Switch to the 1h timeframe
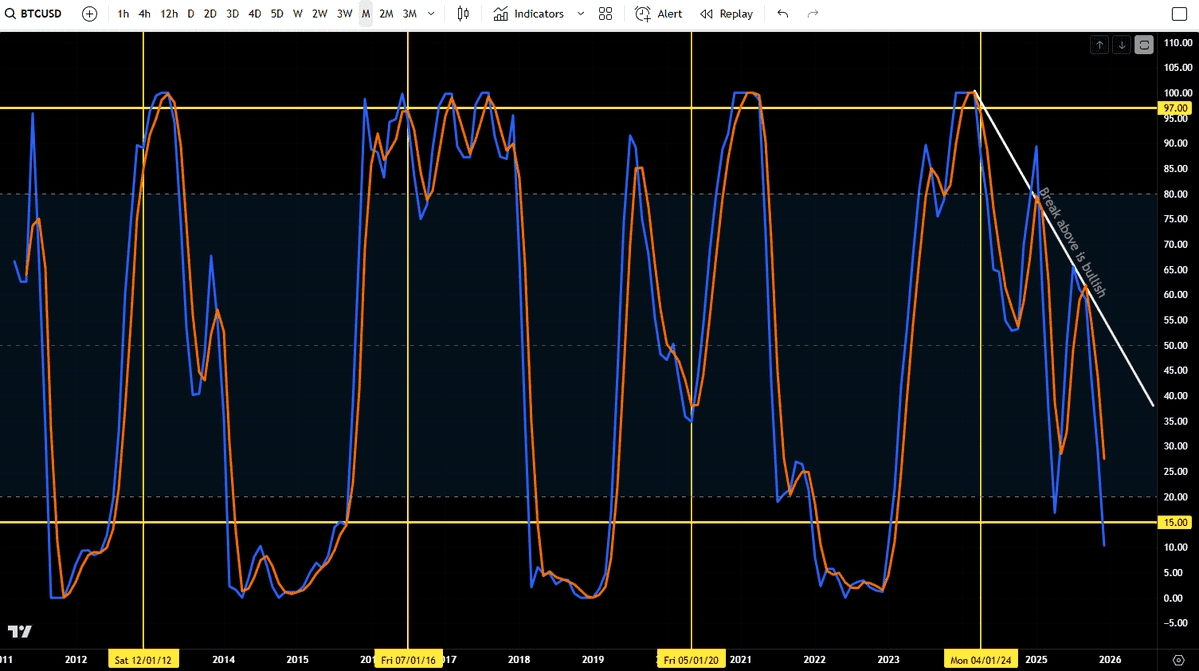Viewport: 1199px width, 671px height. point(123,14)
